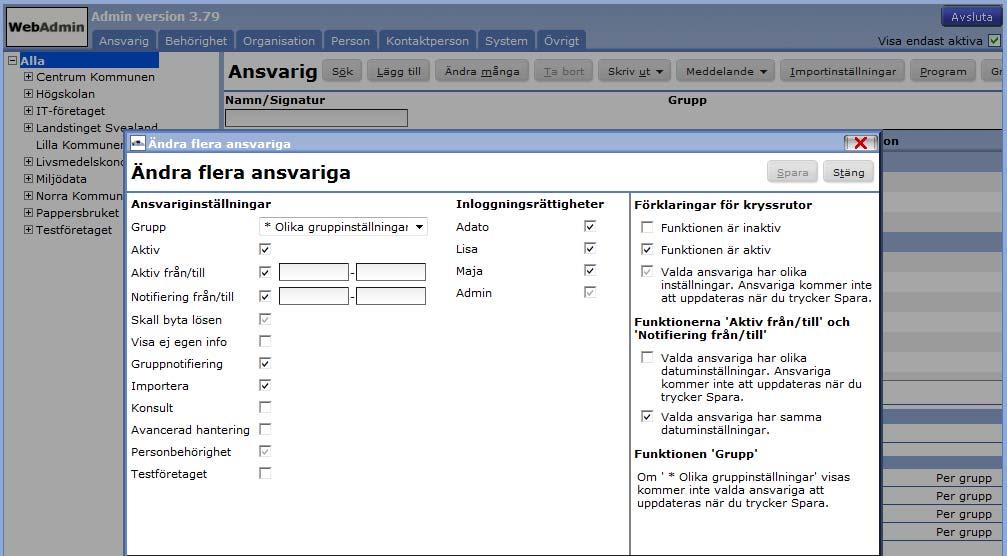Toggle the Maja login rights checkbox
This screenshot has width=1007, height=556.
coord(590,270)
